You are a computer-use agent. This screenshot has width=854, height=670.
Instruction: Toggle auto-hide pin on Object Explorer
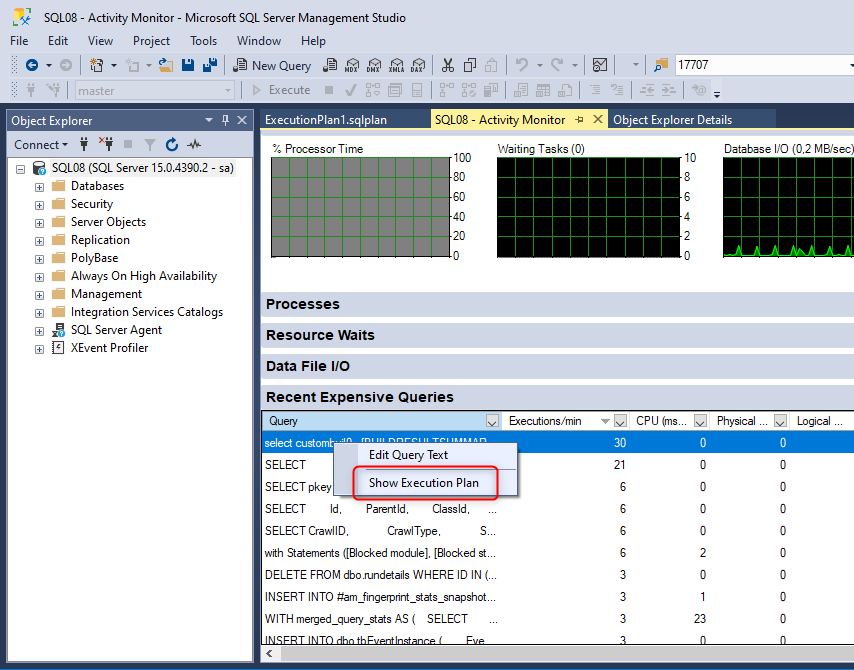[225, 120]
